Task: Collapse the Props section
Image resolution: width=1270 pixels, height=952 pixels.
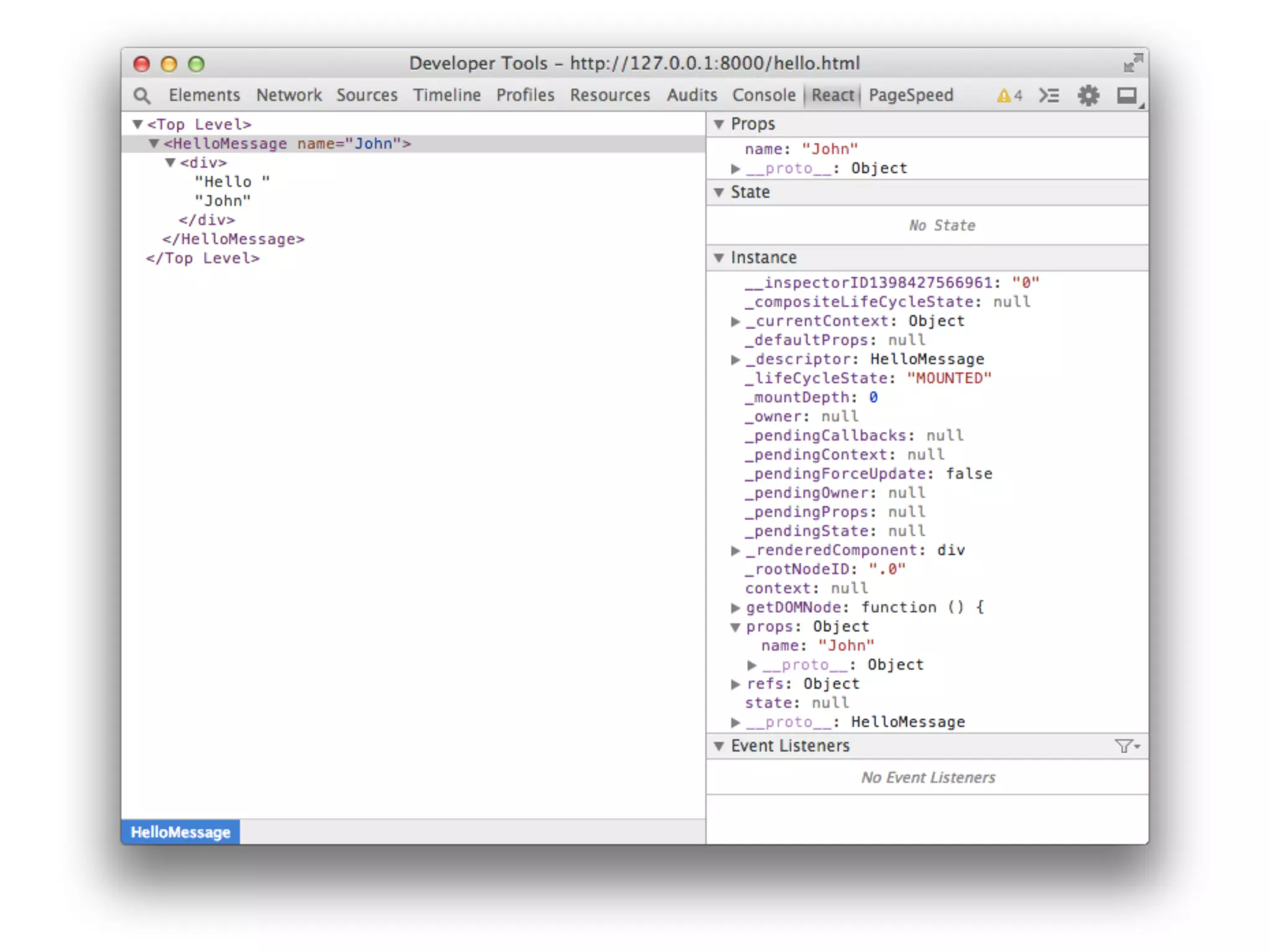Action: click(x=719, y=124)
